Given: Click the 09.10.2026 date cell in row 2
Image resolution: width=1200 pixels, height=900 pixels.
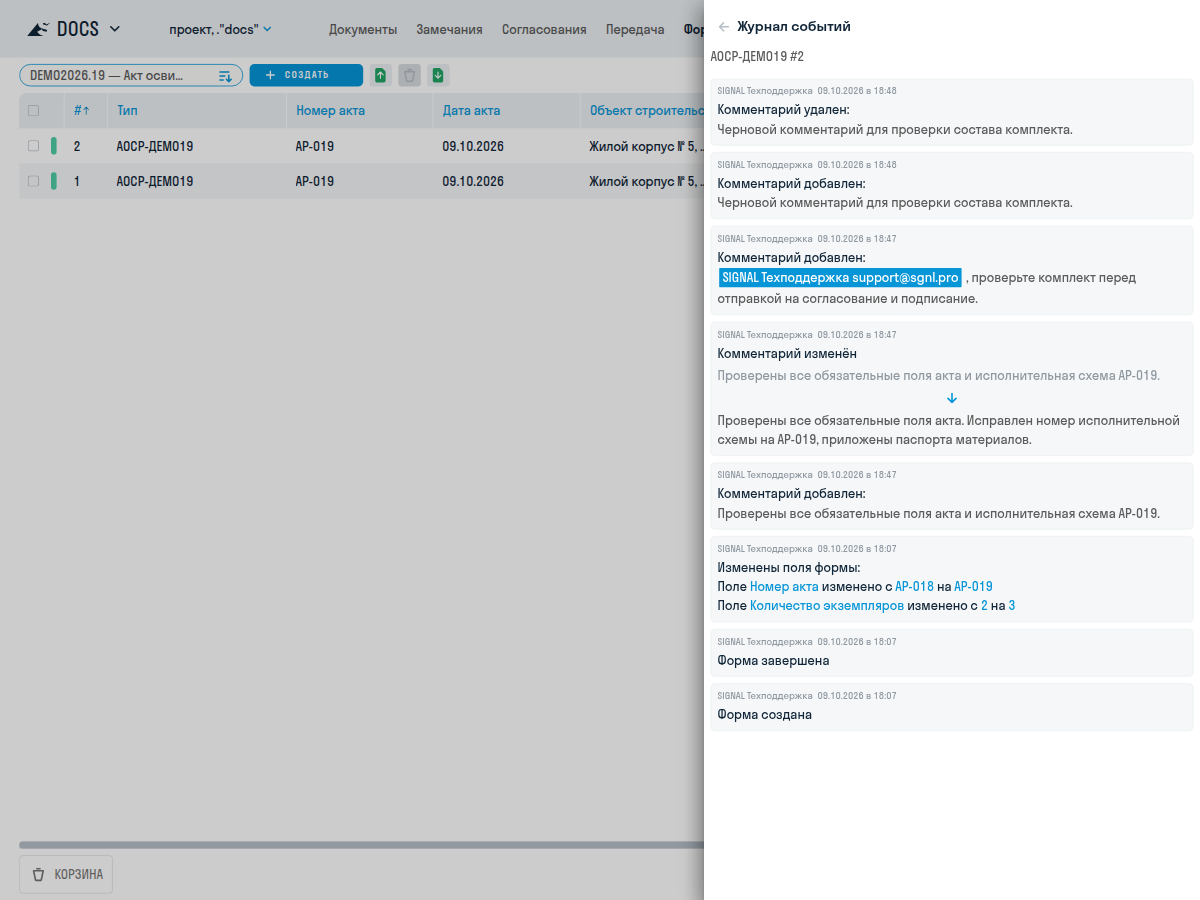Looking at the screenshot, I should coord(473,146).
